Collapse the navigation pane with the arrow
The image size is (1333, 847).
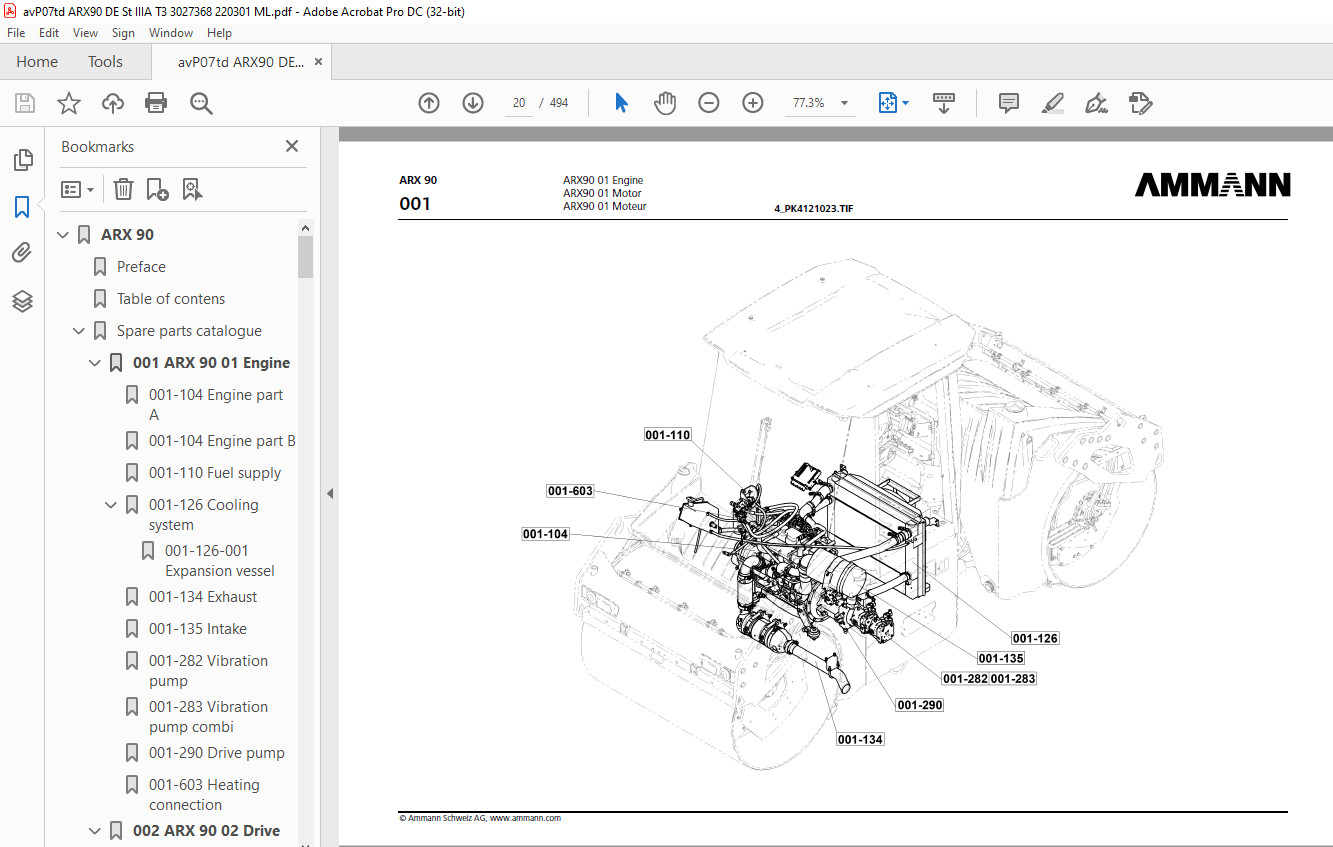pyautogui.click(x=330, y=493)
